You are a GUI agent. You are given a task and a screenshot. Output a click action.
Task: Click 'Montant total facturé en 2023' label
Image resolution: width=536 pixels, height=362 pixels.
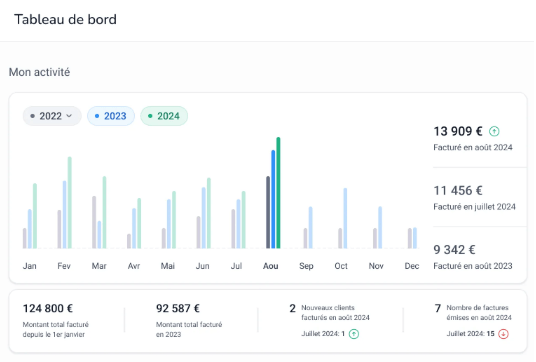click(189, 329)
